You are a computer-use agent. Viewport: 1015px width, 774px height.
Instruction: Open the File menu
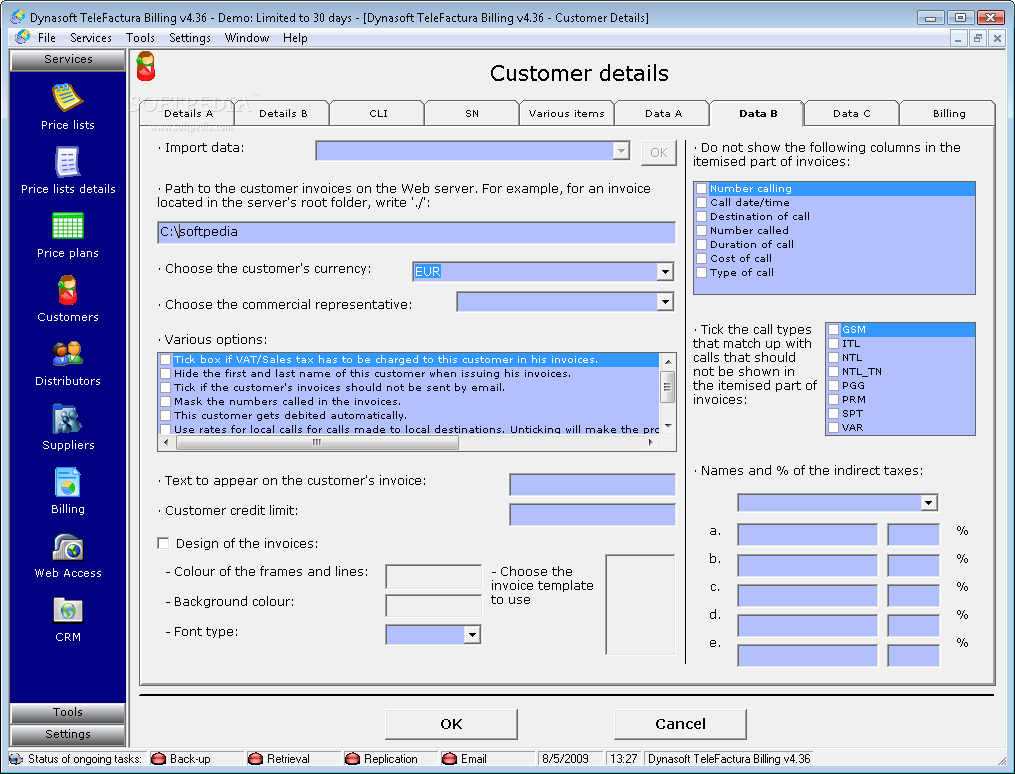coord(47,38)
